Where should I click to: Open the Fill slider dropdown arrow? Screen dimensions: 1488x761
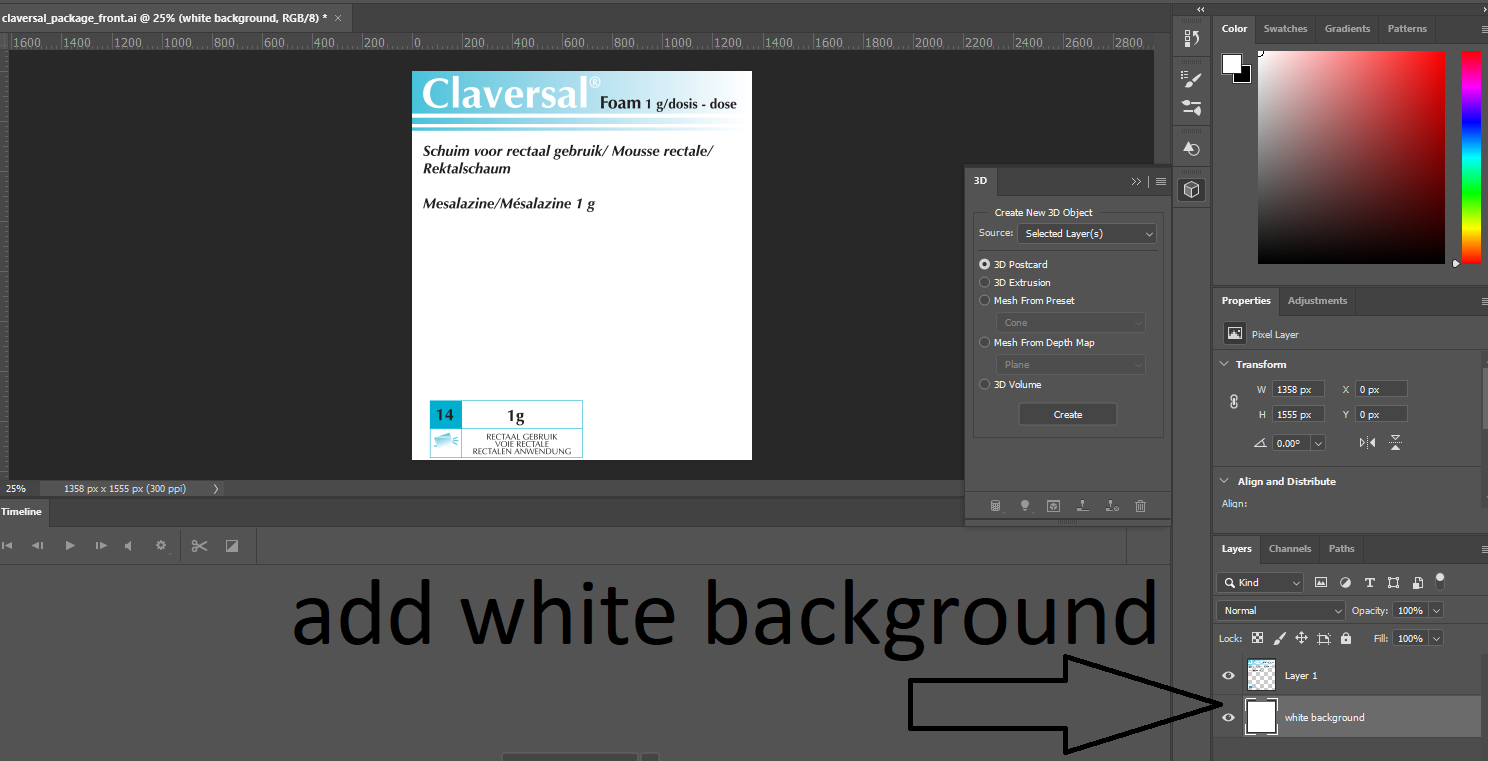(1436, 638)
